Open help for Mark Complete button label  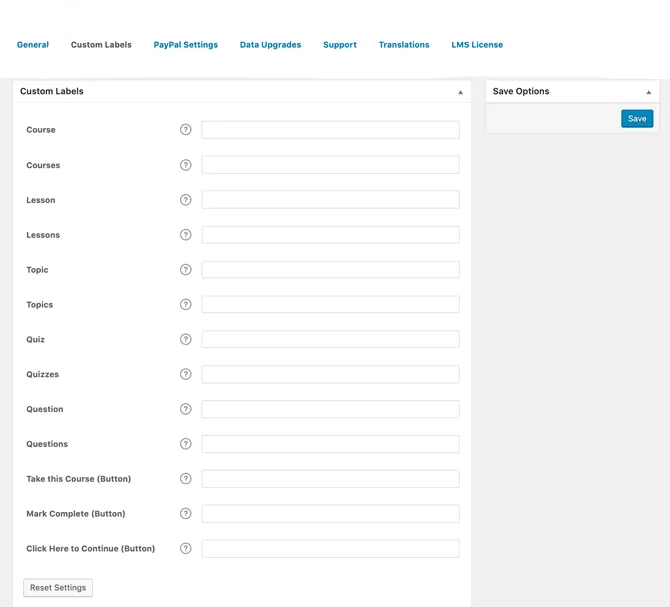tap(185, 514)
